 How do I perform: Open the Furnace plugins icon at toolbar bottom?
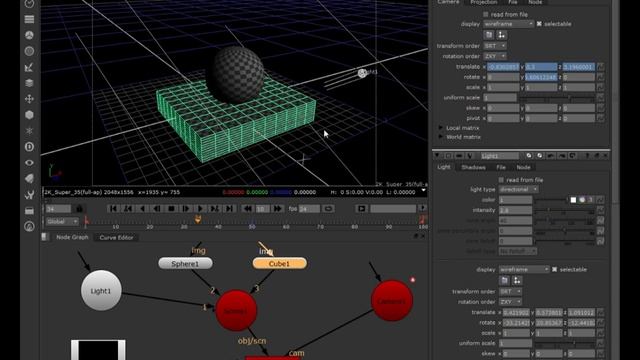click(x=29, y=226)
